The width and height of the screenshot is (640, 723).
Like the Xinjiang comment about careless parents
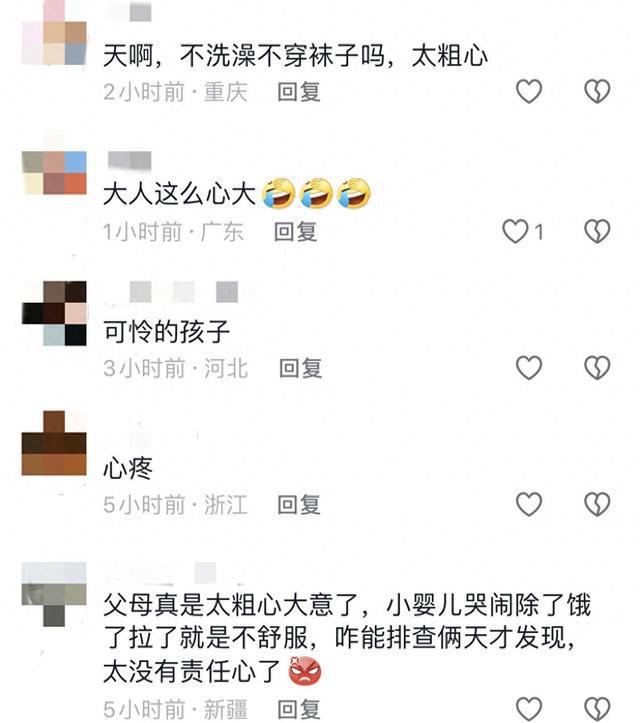[528, 709]
